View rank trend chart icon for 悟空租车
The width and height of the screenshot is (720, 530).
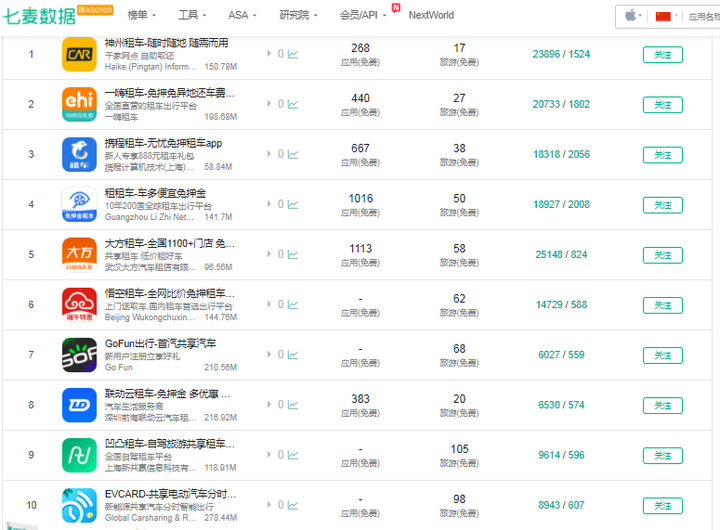[293, 304]
